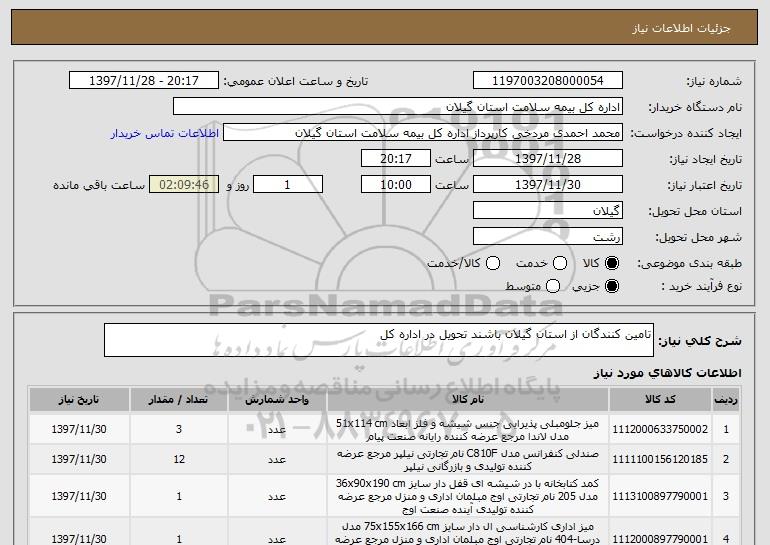
Task: Click the نام کالا column header
Action: (x=468, y=400)
